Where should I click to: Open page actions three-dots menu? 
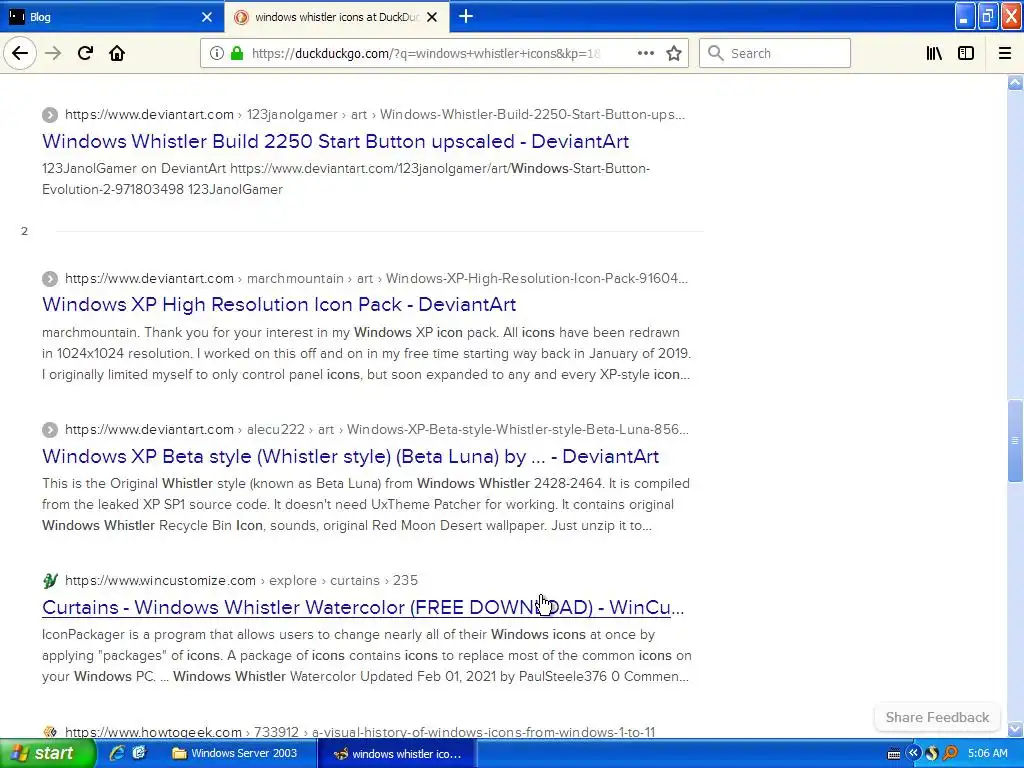[x=645, y=53]
